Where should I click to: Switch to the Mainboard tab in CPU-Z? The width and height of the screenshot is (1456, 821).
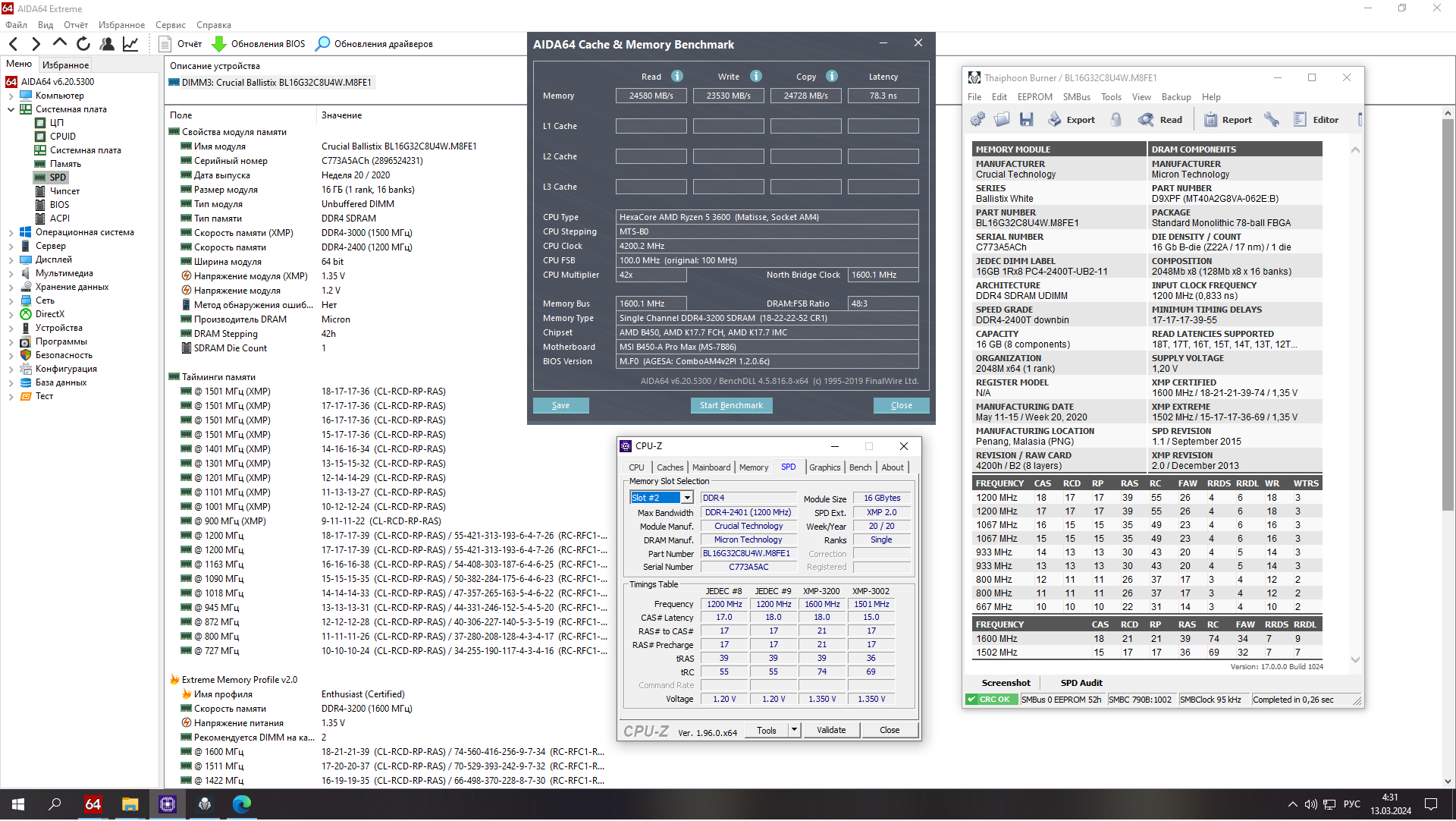pyautogui.click(x=711, y=468)
